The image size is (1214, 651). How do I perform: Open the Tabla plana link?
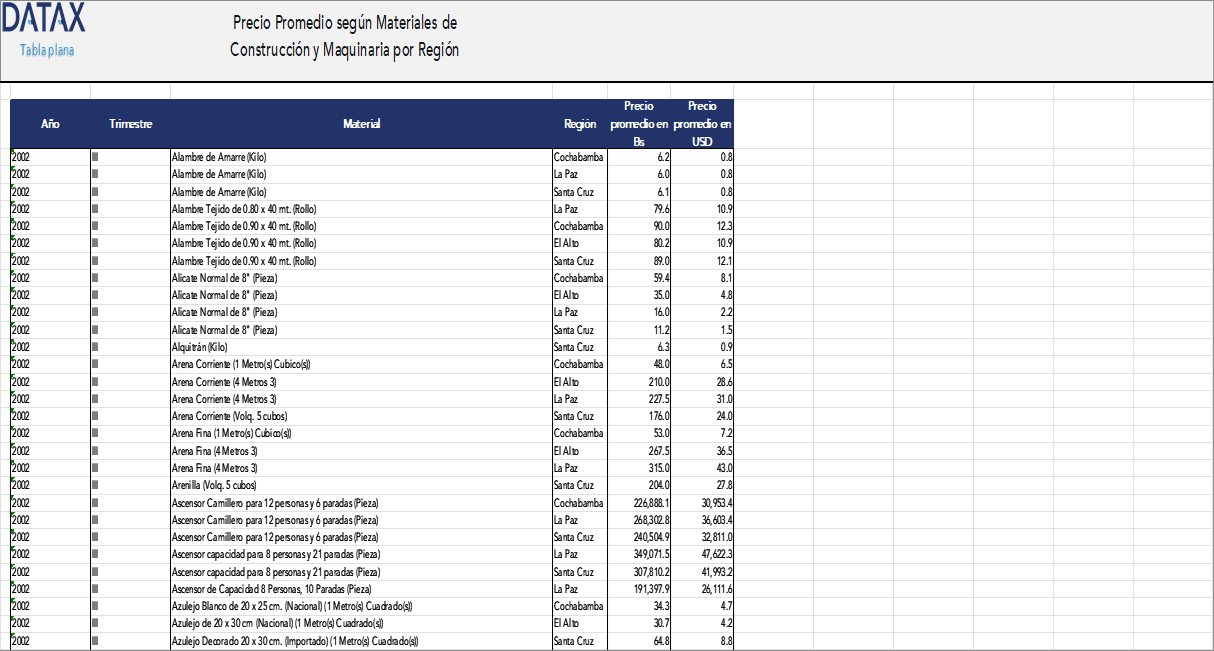pyautogui.click(x=47, y=50)
